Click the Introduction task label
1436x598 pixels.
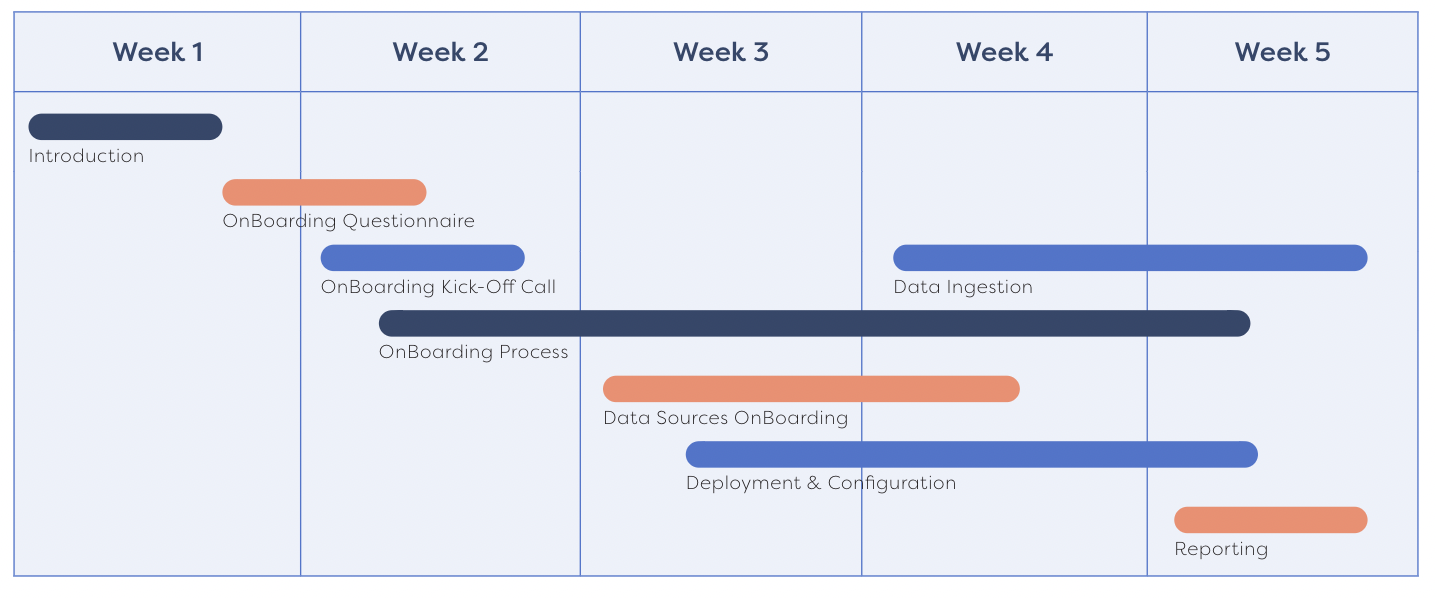[x=86, y=156]
